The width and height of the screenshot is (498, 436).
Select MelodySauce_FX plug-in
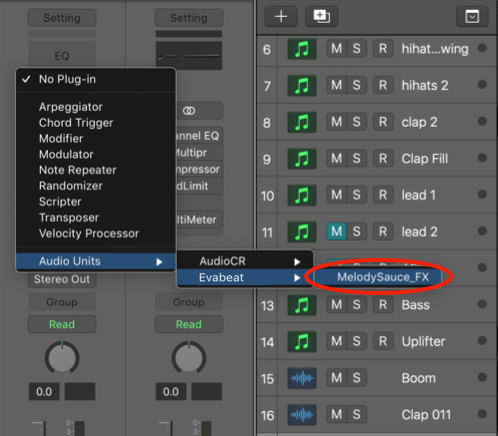379,277
